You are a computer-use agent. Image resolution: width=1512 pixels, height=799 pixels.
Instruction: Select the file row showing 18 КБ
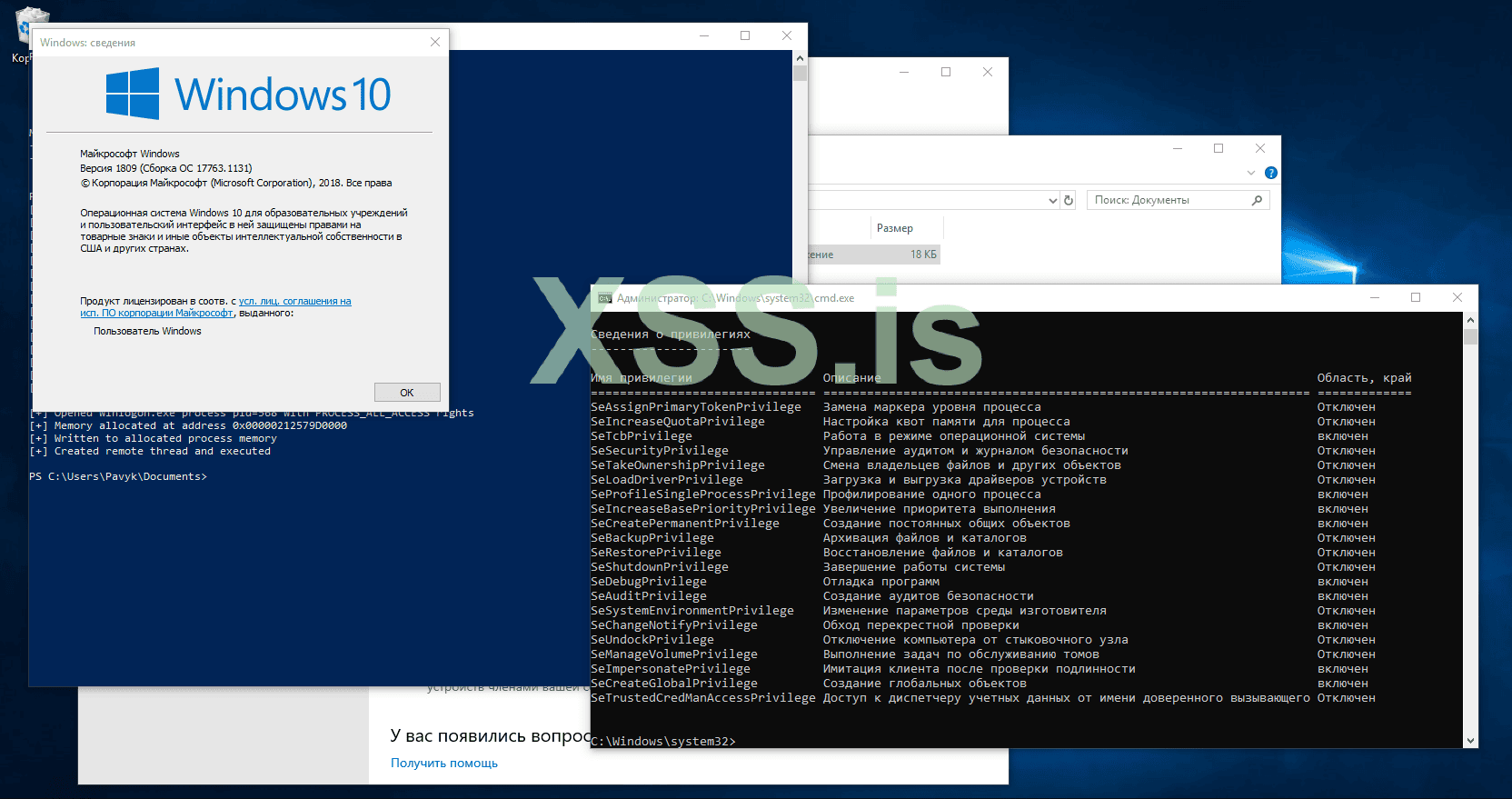coord(873,255)
